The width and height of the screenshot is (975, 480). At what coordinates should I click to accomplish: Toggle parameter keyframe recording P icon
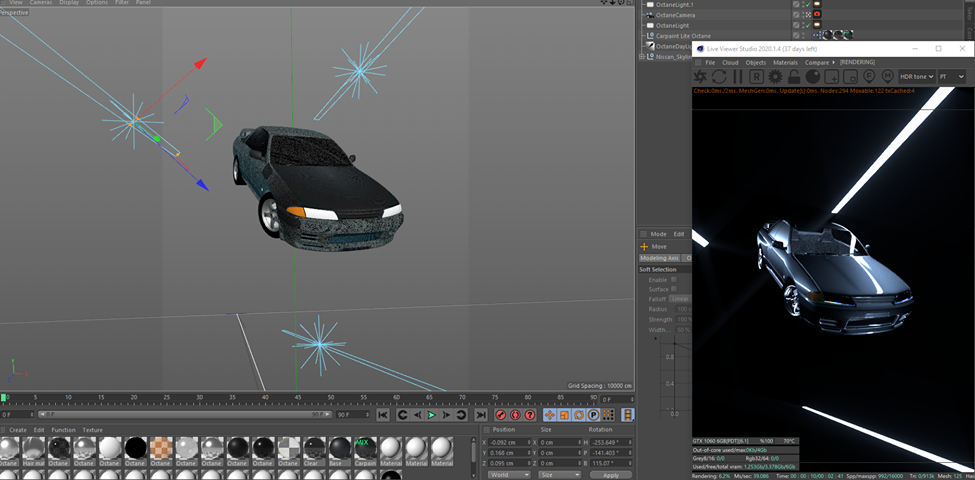pos(594,415)
